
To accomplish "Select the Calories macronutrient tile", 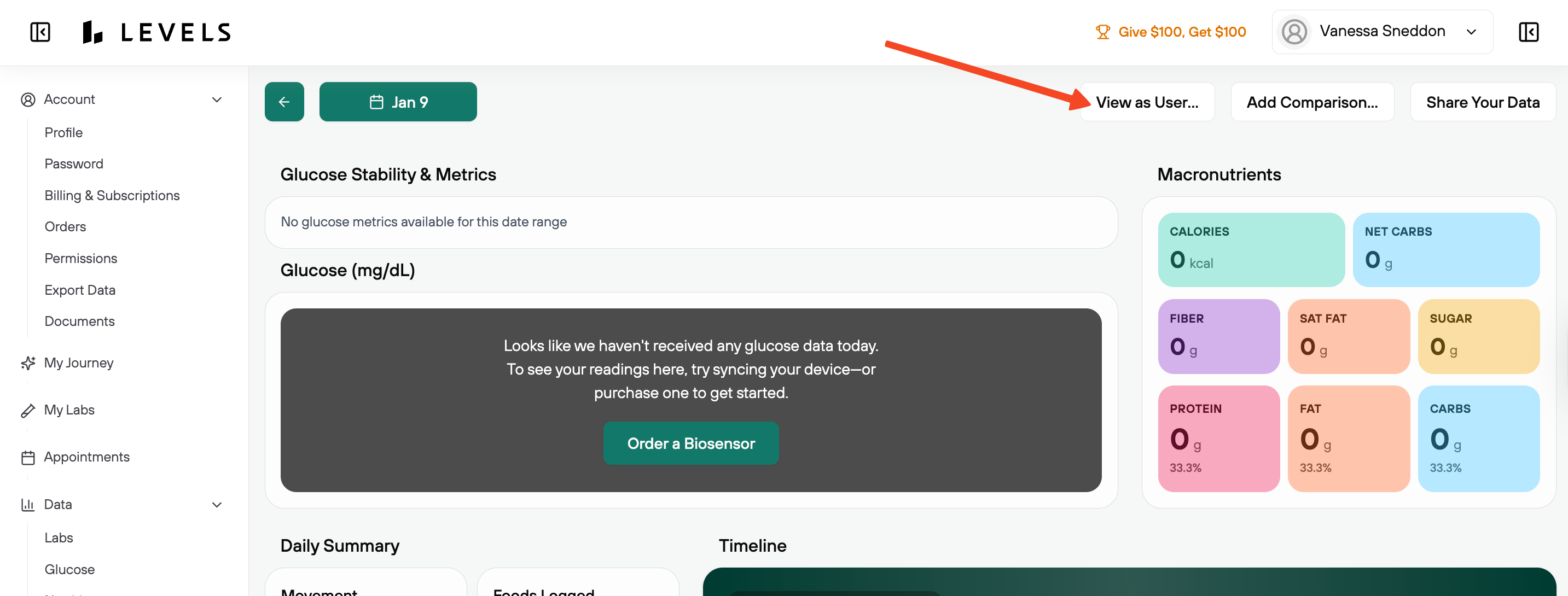I will (x=1251, y=250).
